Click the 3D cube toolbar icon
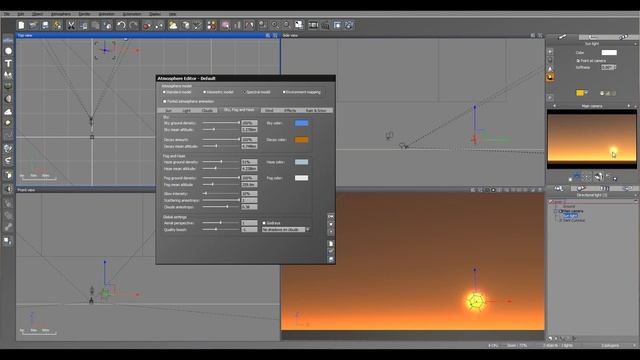Screen dimensions: 640x360 (x=185, y=25)
